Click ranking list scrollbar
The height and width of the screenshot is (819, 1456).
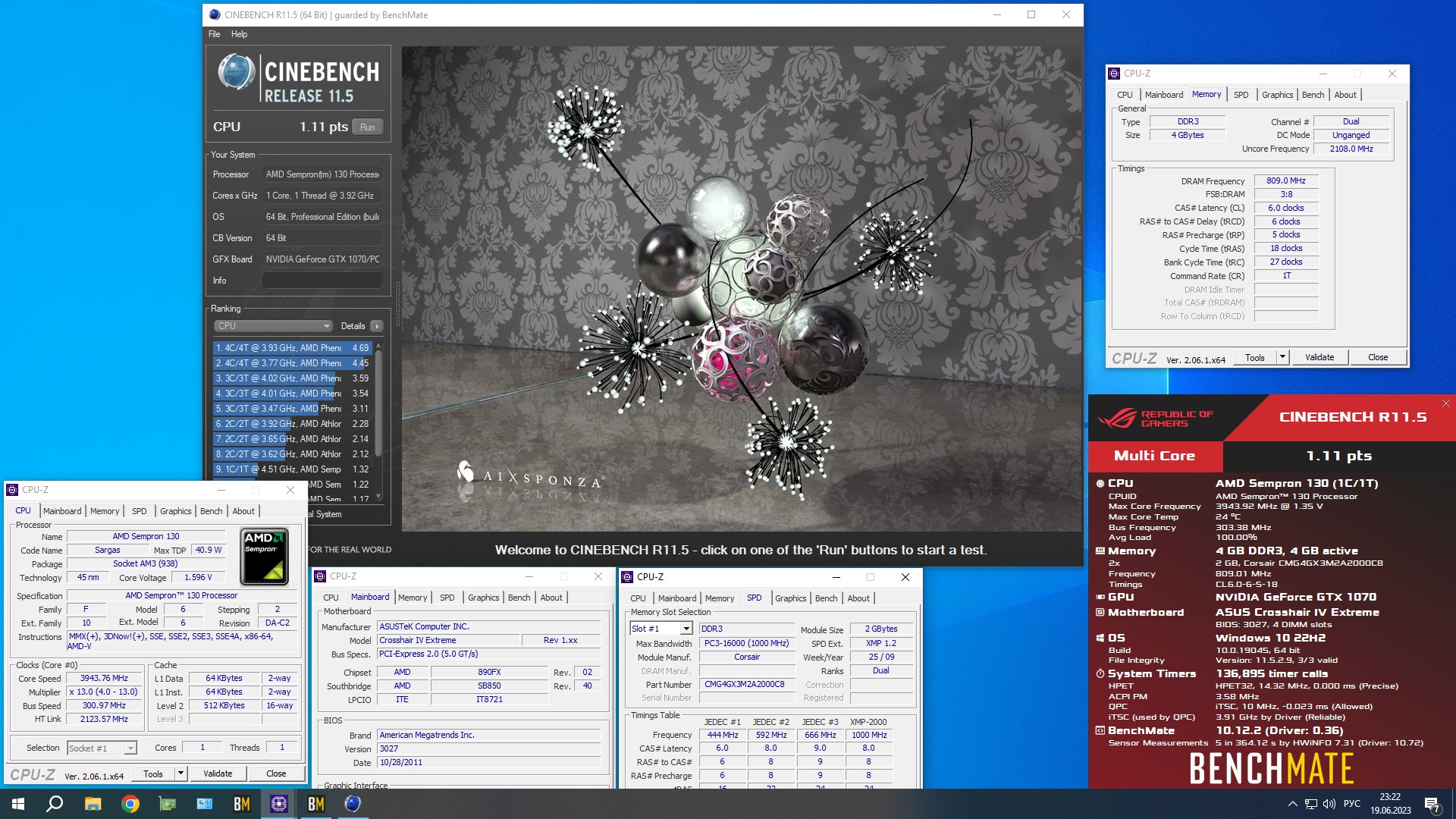tap(378, 402)
